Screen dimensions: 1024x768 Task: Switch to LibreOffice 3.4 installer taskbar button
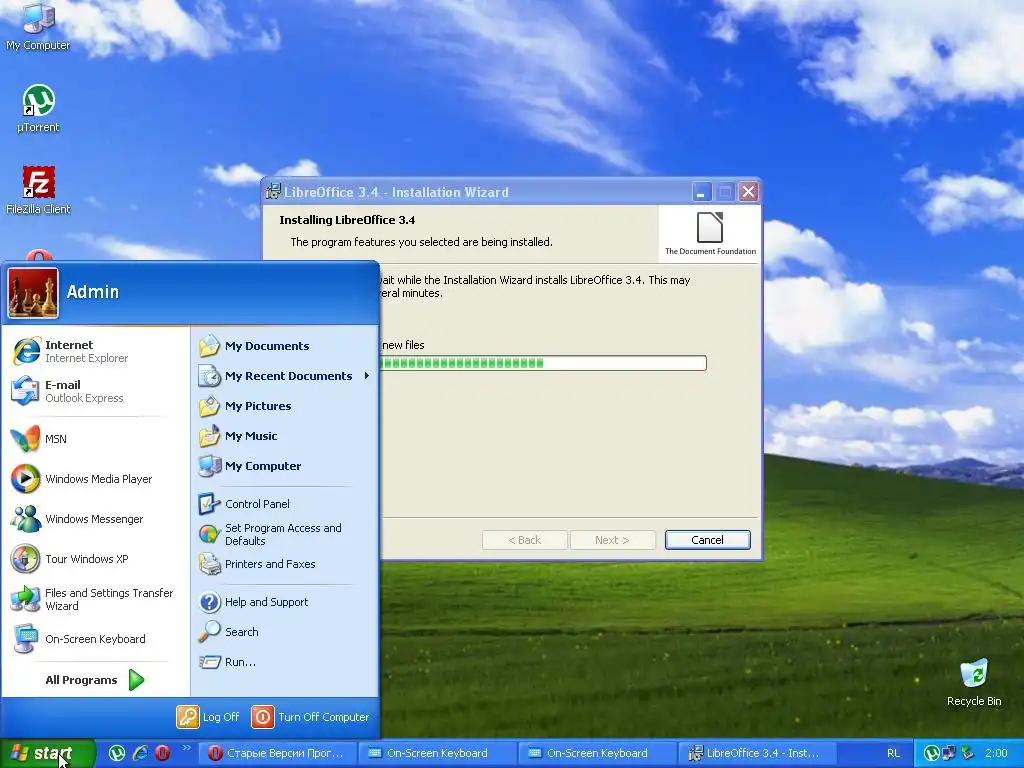pyautogui.click(x=756, y=753)
